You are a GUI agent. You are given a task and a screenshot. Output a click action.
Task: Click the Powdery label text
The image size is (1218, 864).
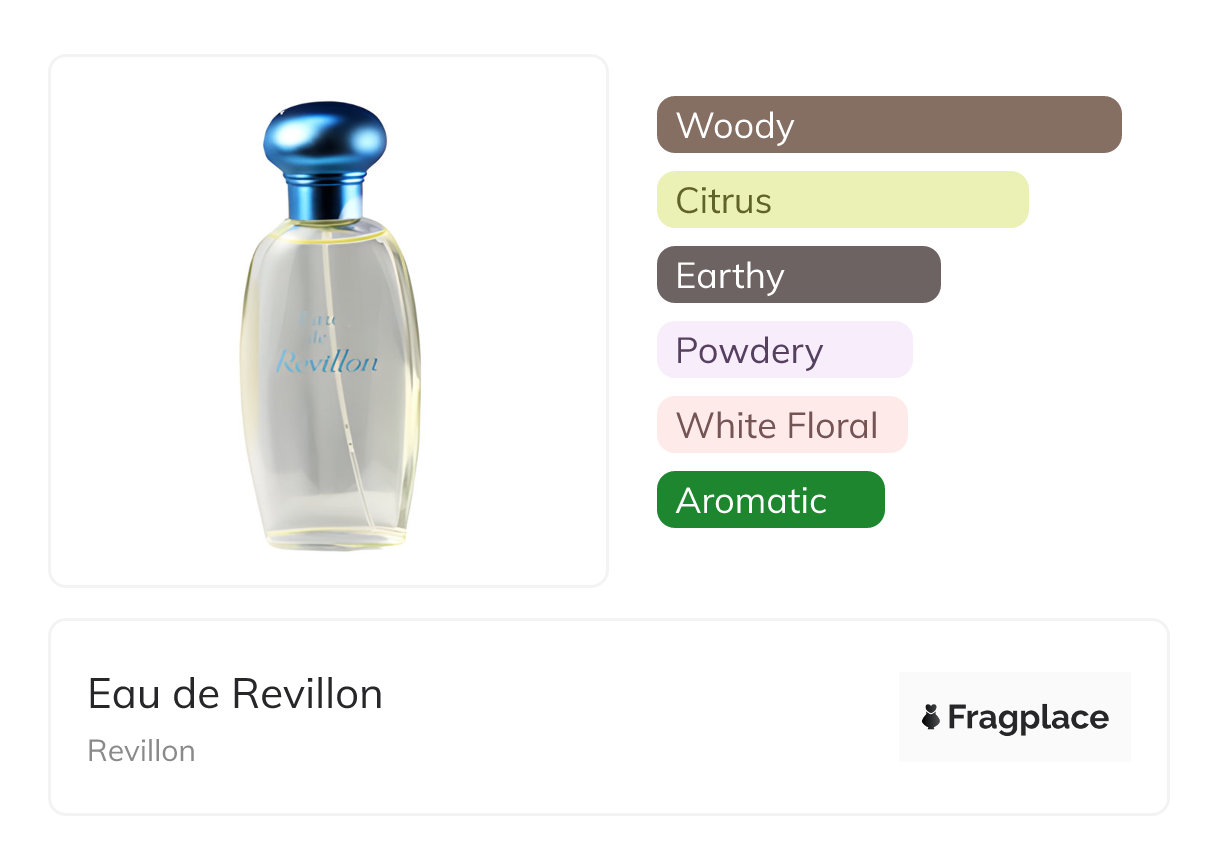(x=750, y=351)
